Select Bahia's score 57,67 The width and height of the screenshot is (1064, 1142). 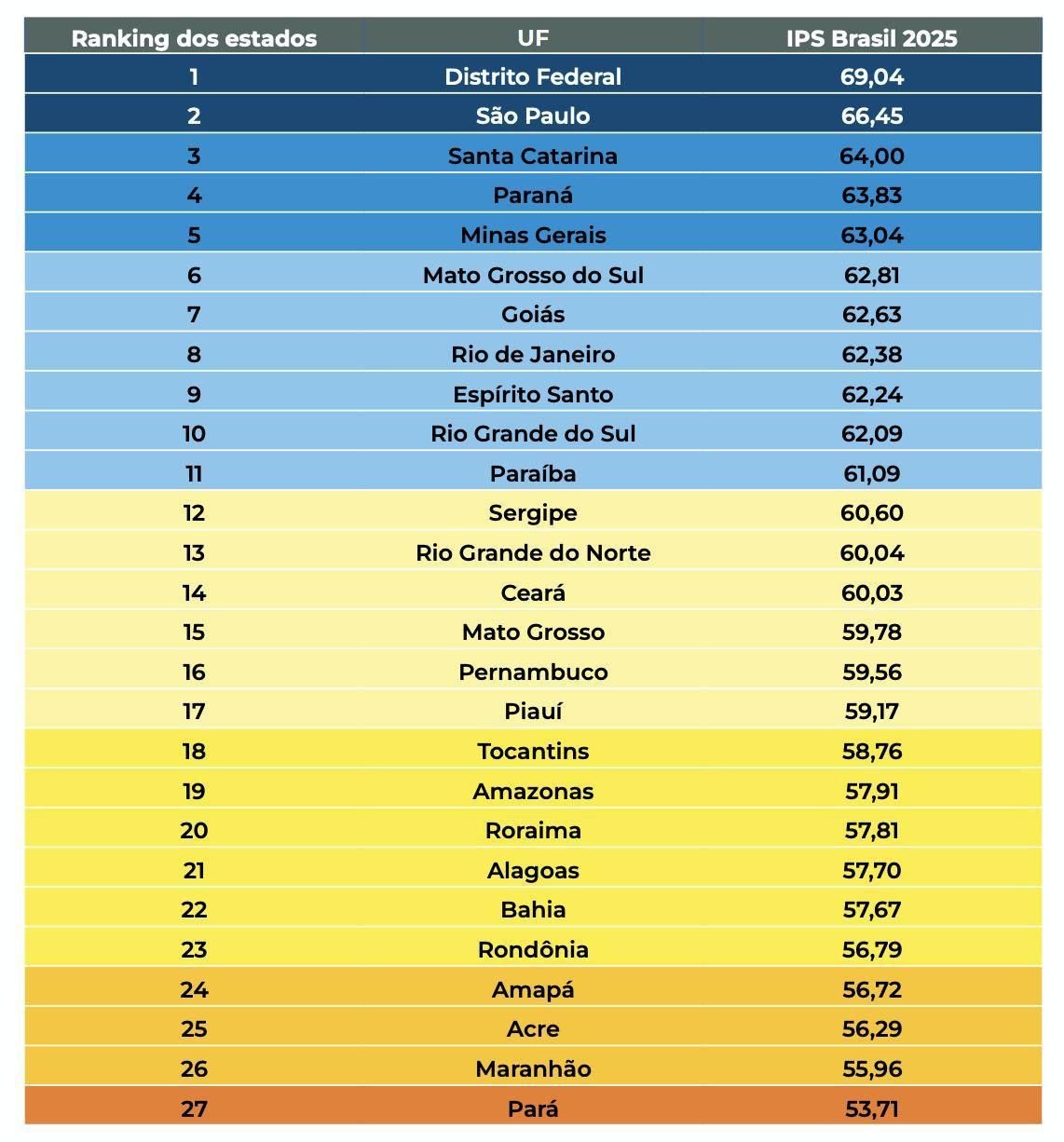point(871,909)
